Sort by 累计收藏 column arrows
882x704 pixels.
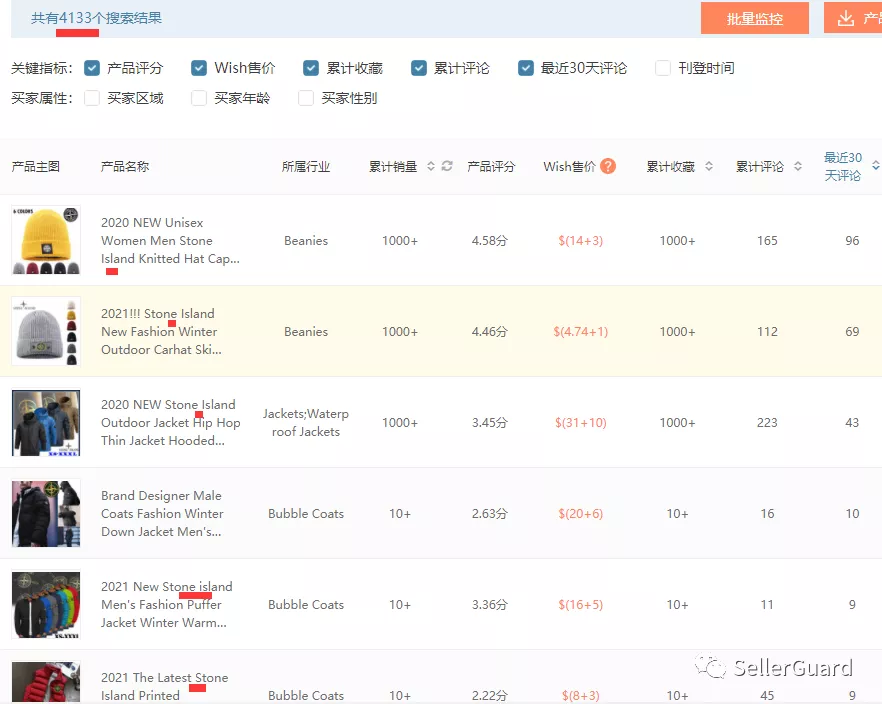click(709, 166)
